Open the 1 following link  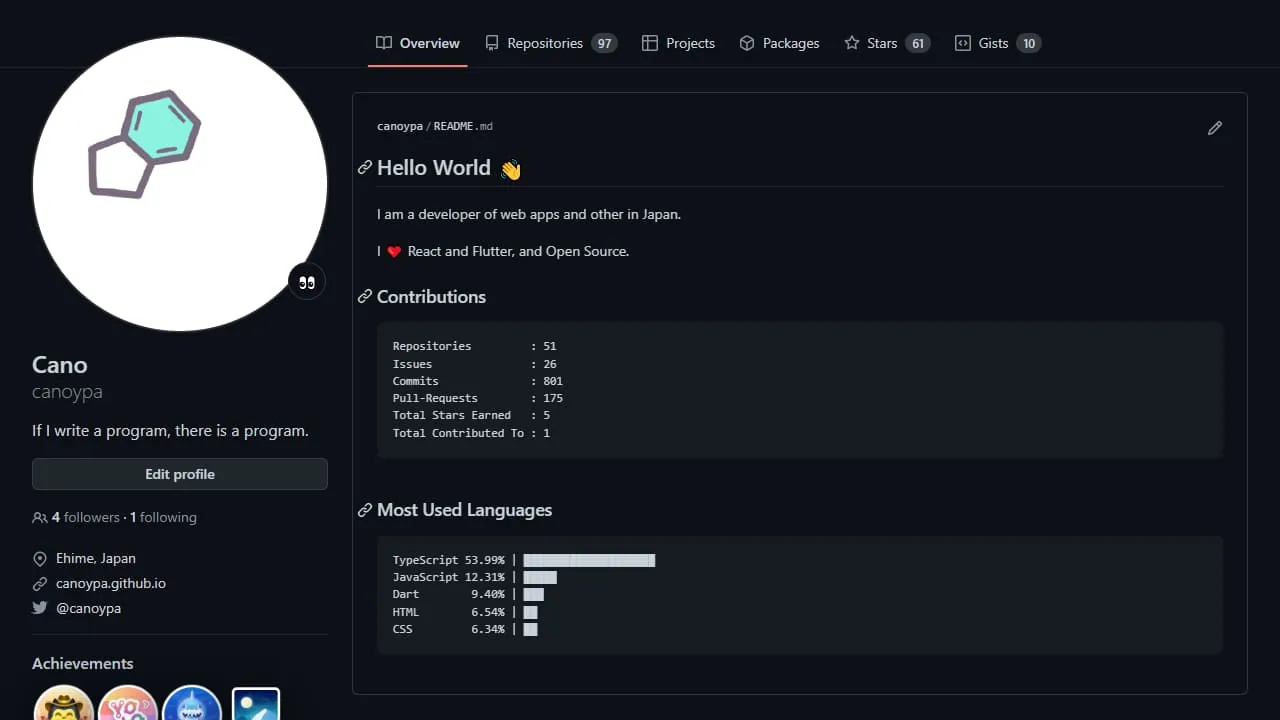(x=163, y=517)
